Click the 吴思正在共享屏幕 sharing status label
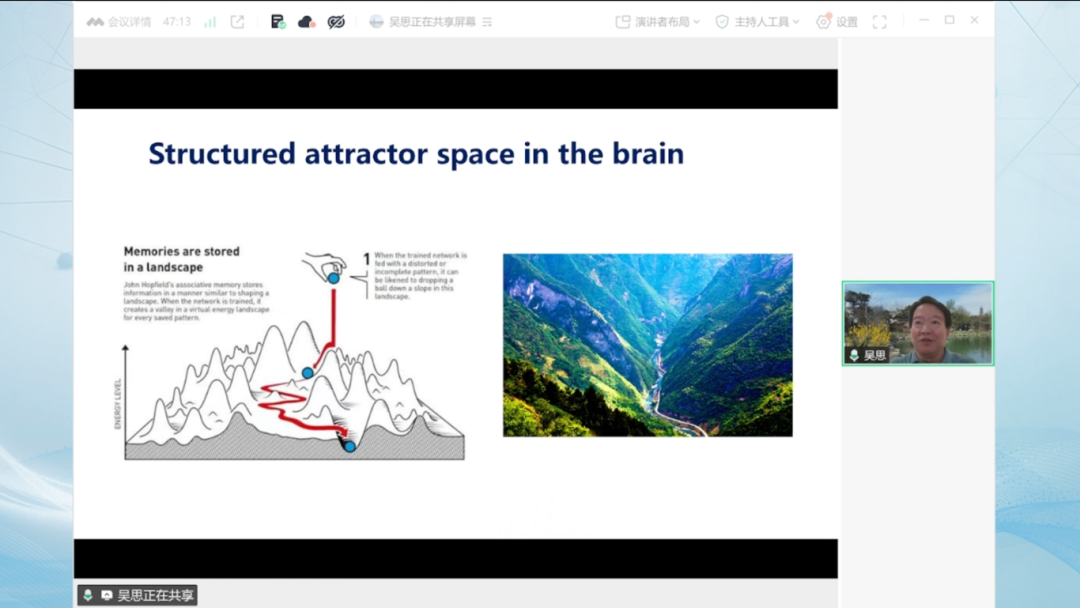1080x608 pixels. [x=432, y=22]
